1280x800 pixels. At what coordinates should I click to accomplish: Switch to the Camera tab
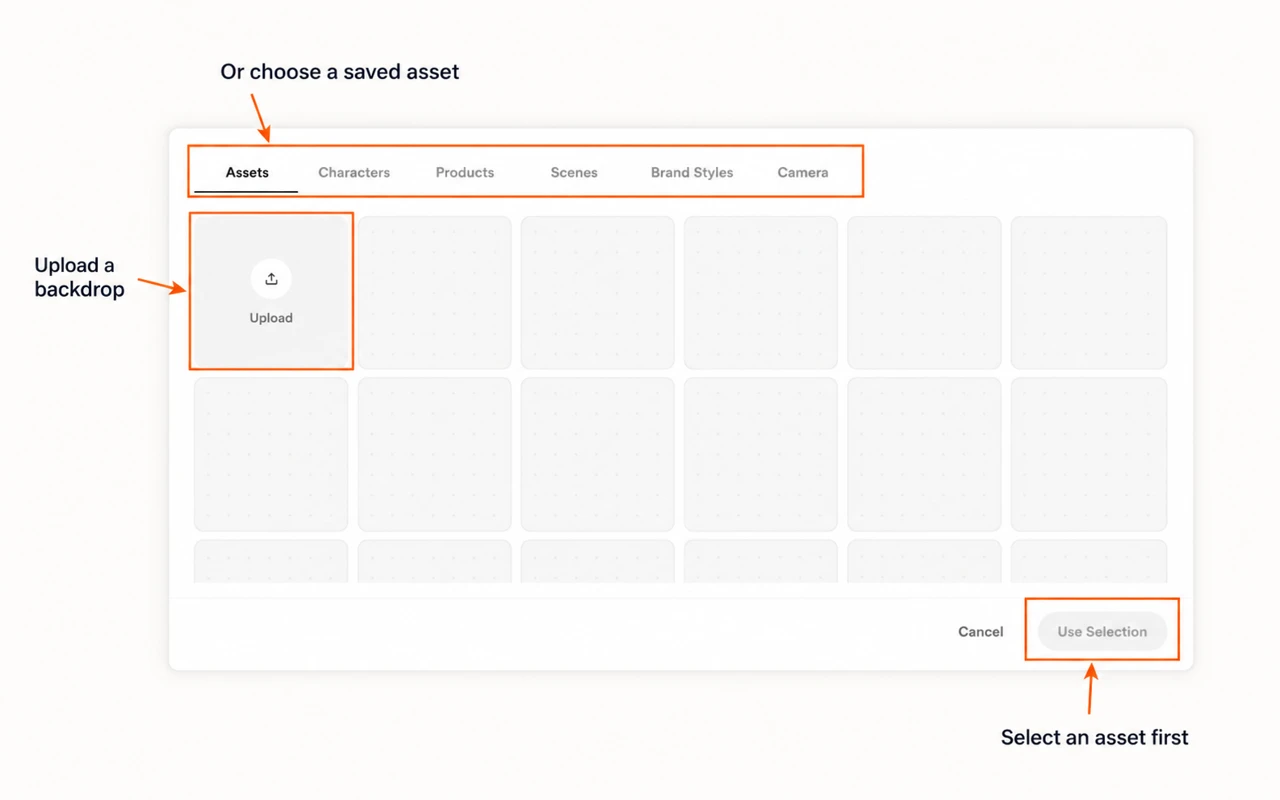[803, 172]
